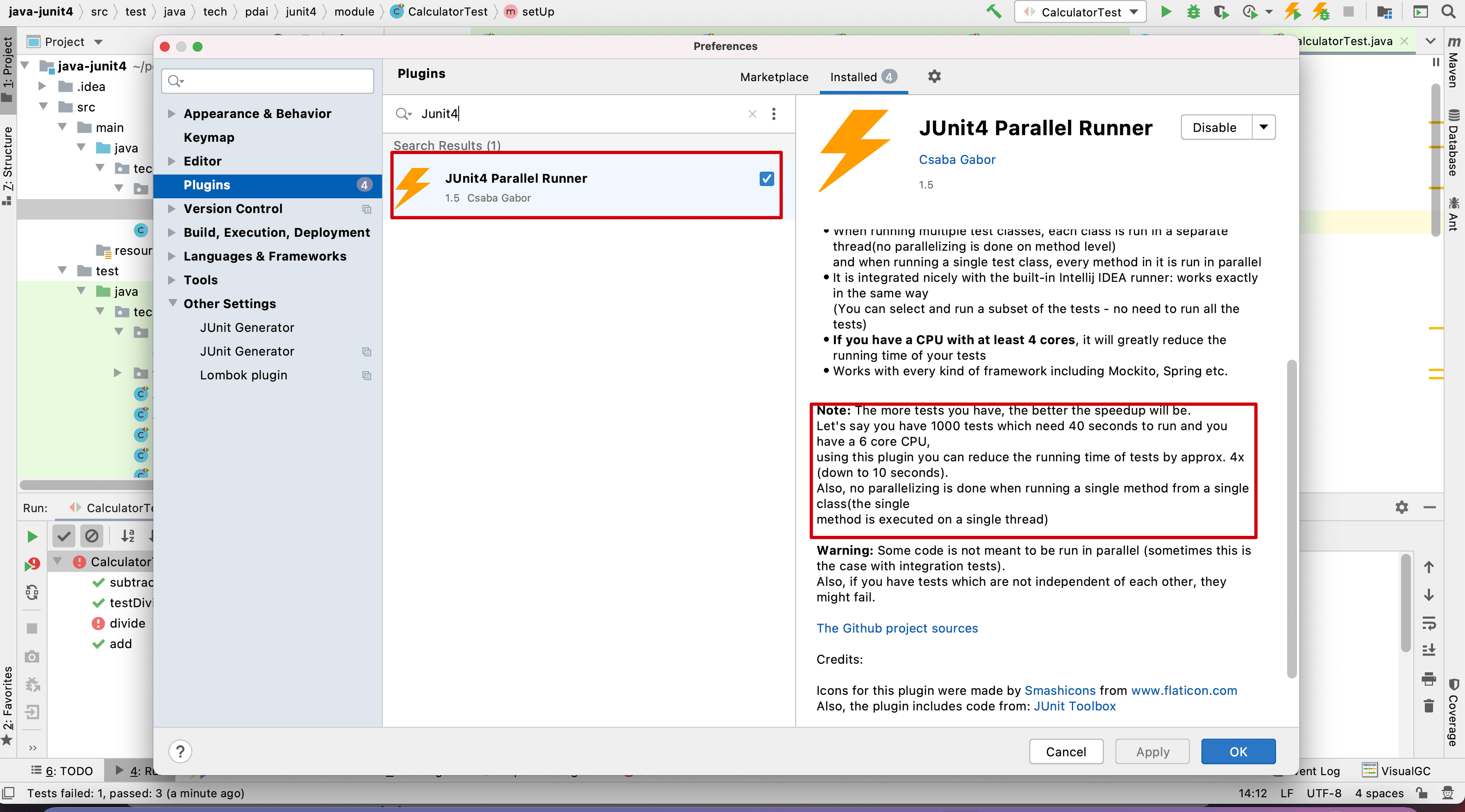Click the Preferences help question mark button
The height and width of the screenshot is (812, 1465).
[x=180, y=751]
